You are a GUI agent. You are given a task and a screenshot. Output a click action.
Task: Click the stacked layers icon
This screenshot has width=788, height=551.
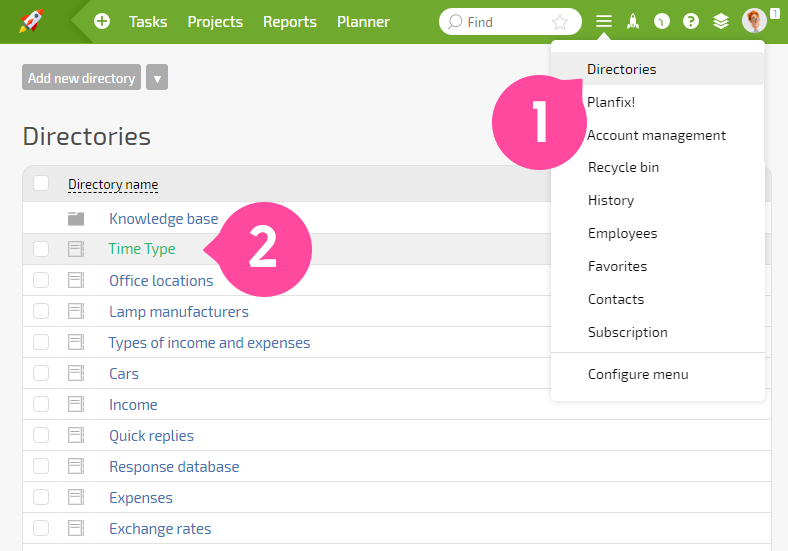[x=721, y=21]
